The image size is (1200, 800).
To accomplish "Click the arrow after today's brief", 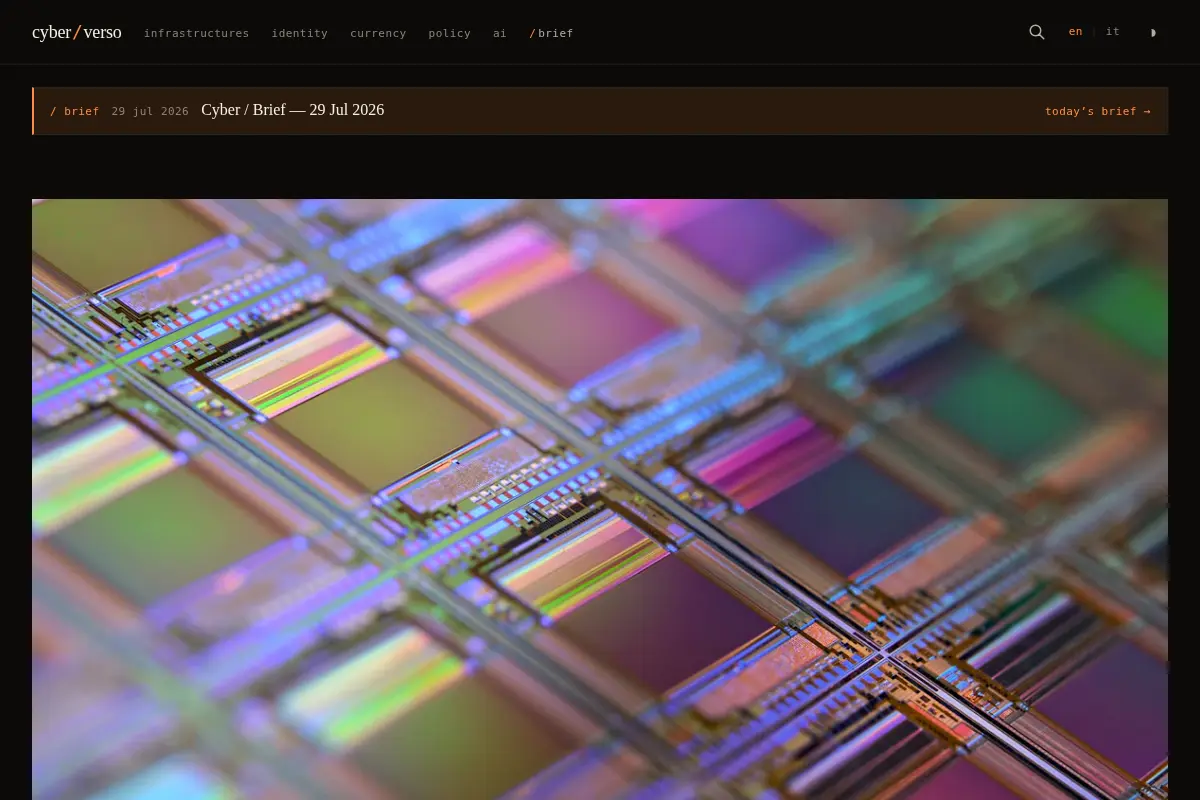I will (x=1147, y=111).
